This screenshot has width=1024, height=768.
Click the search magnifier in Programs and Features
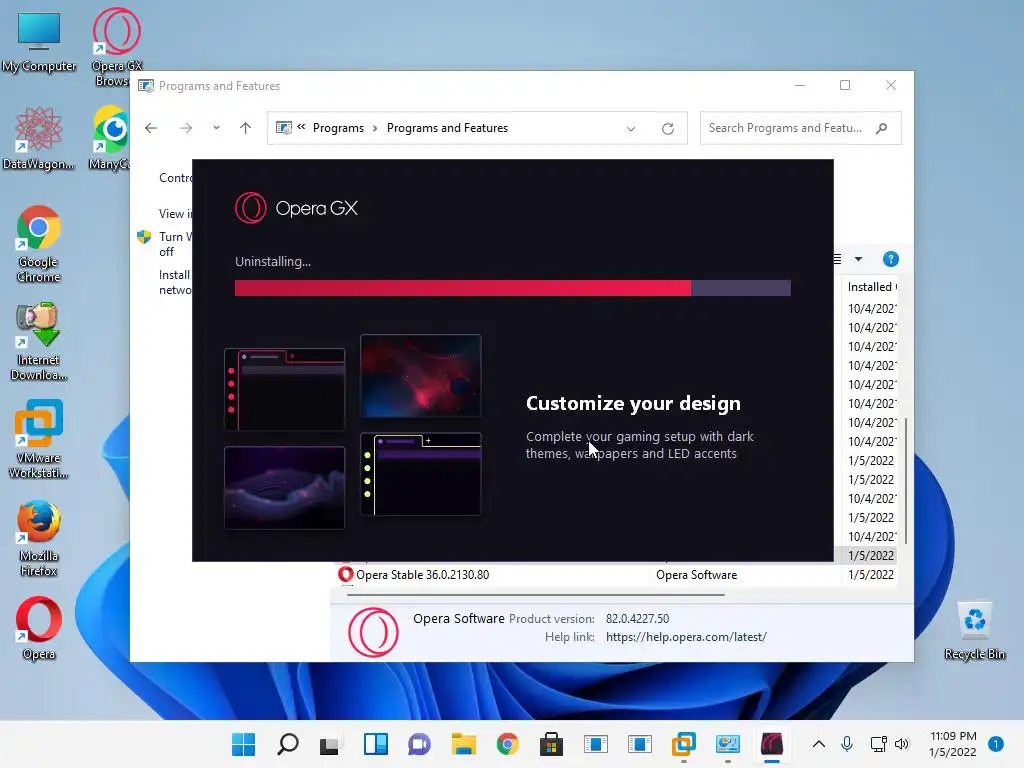(x=882, y=128)
